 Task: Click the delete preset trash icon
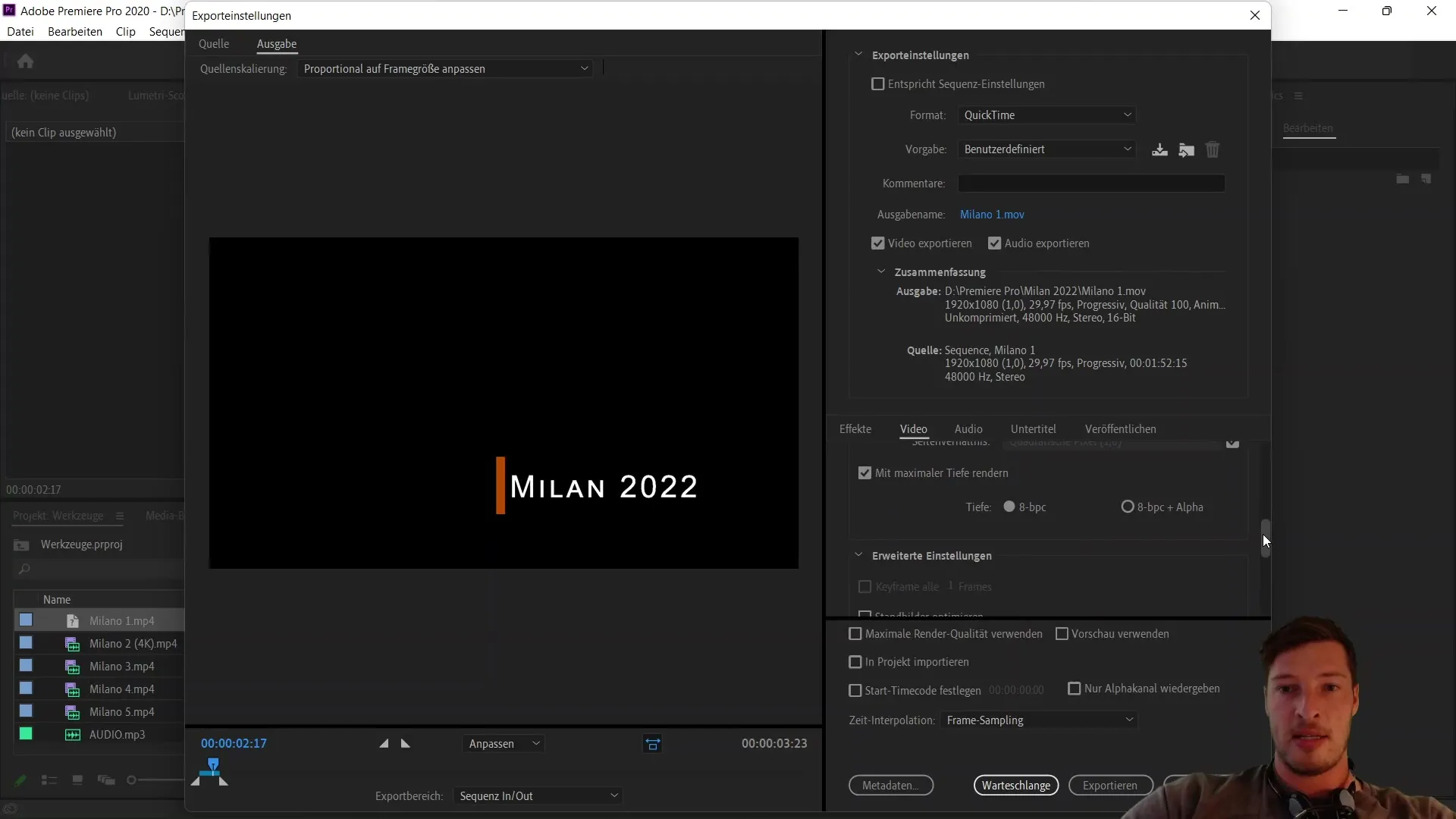pos(1213,149)
